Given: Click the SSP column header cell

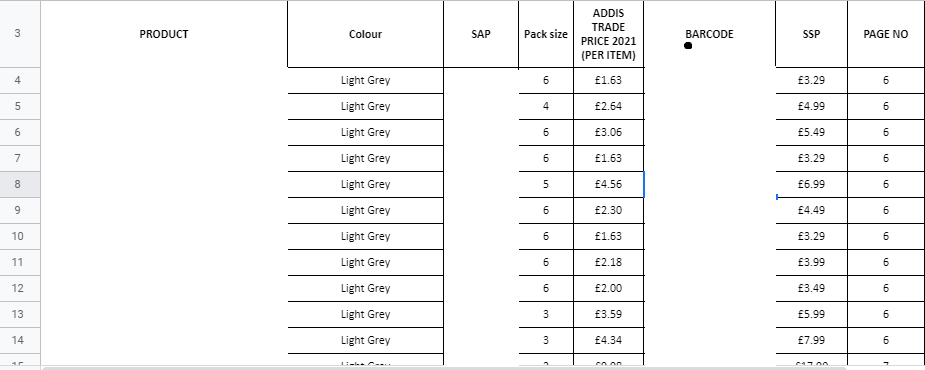Looking at the screenshot, I should tap(811, 34).
